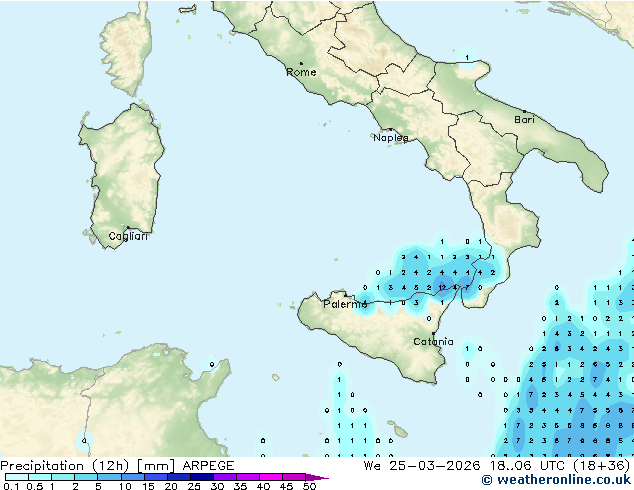Image resolution: width=634 pixels, height=490 pixels.
Task: Click the above-50 mm legend arrow tip
Action: pyautogui.click(x=317, y=477)
